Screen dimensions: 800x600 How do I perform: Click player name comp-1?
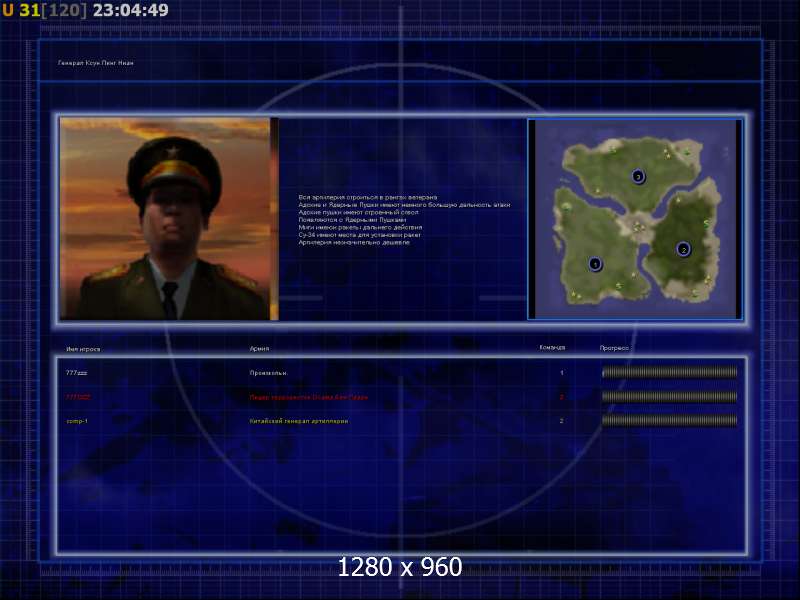[77, 421]
